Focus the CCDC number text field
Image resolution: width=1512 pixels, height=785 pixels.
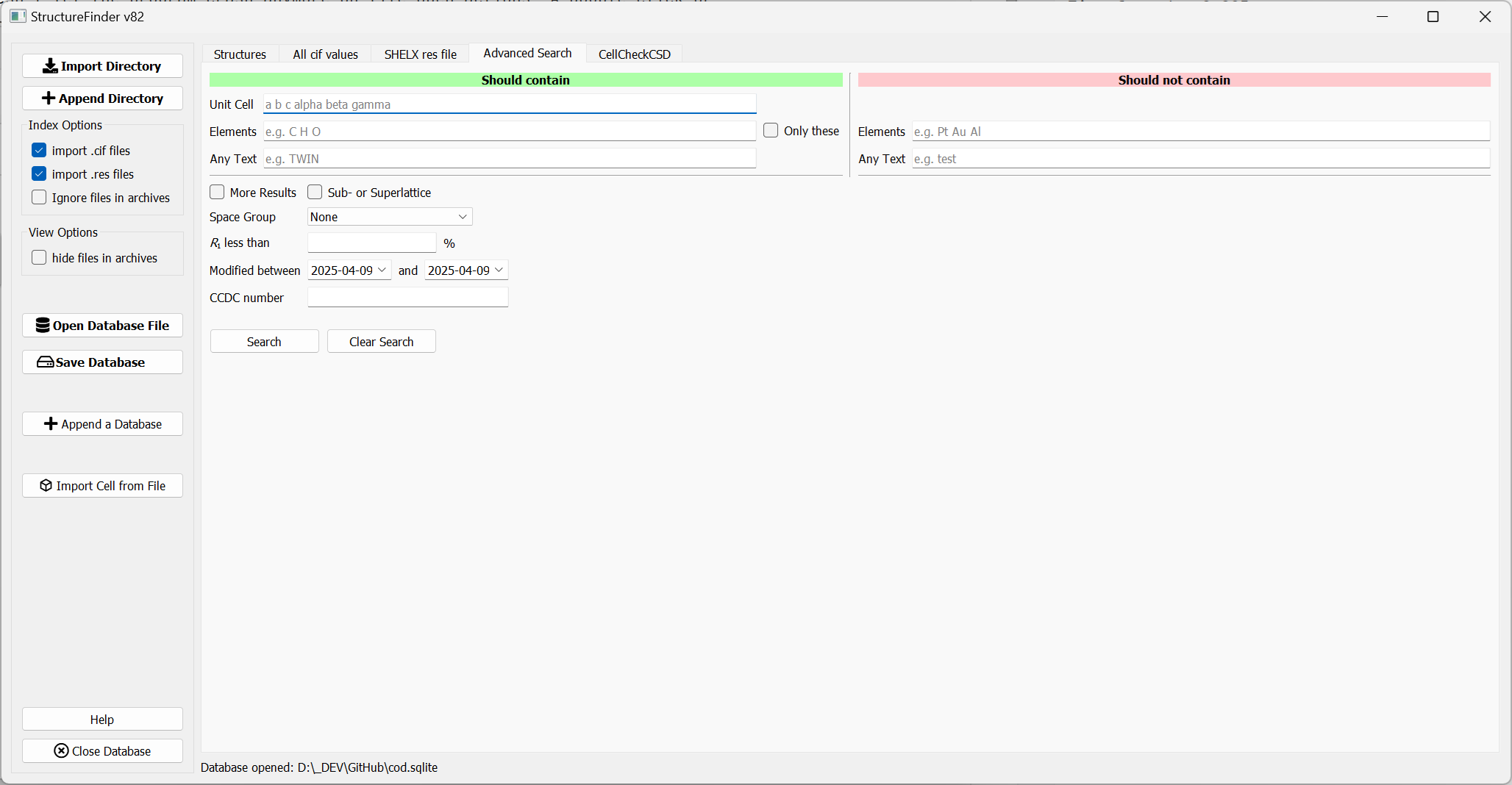coord(407,298)
